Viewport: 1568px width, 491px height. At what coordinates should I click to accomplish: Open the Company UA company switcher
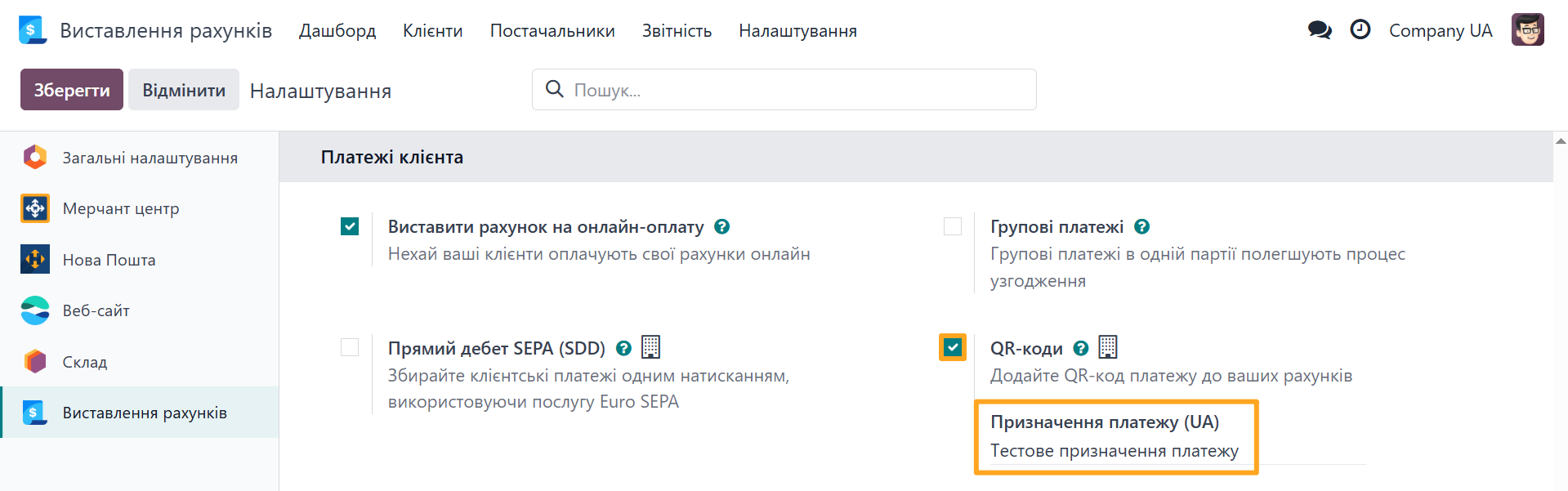point(1441,30)
